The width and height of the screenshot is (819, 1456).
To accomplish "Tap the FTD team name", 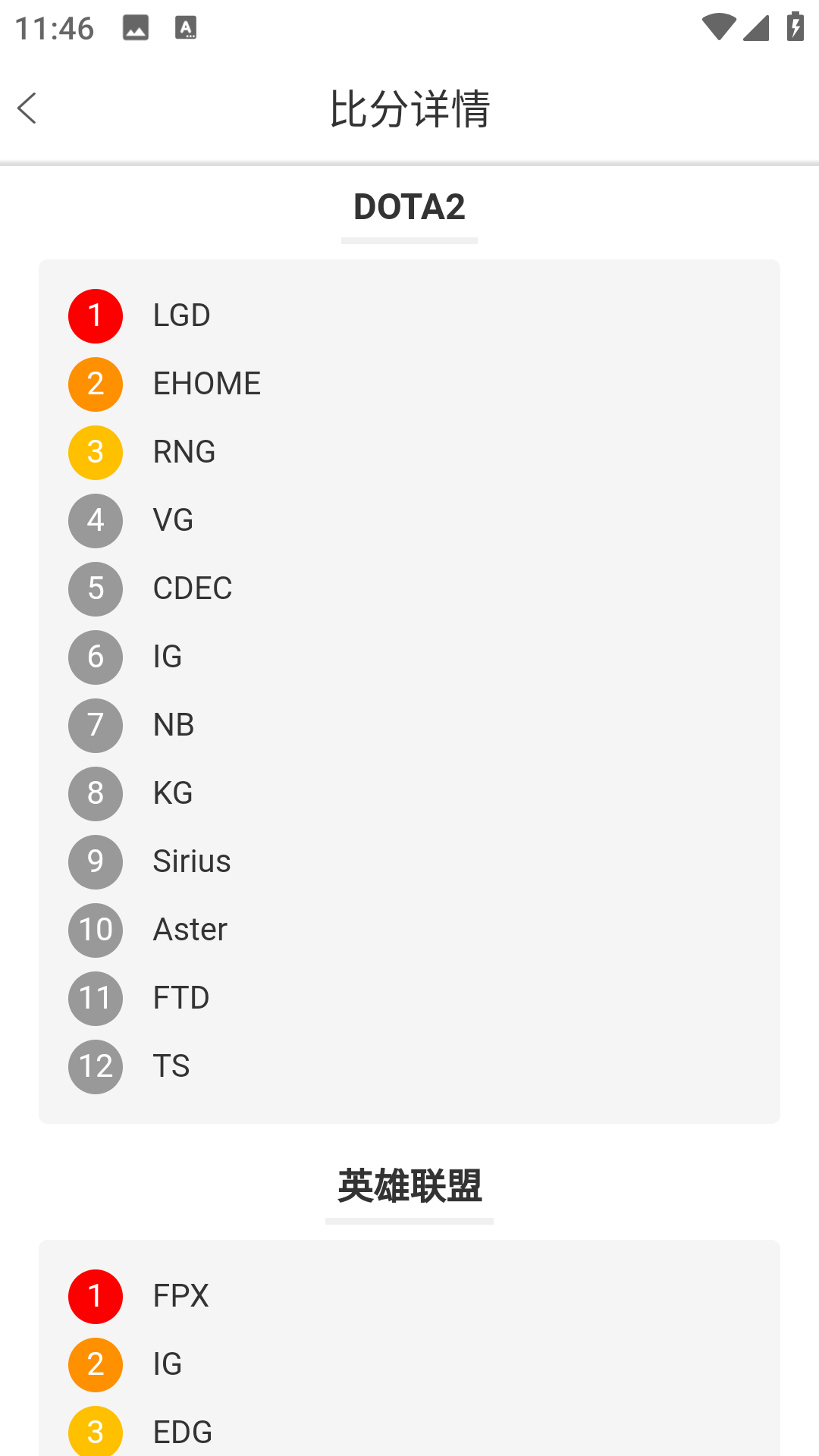I will coord(181,998).
